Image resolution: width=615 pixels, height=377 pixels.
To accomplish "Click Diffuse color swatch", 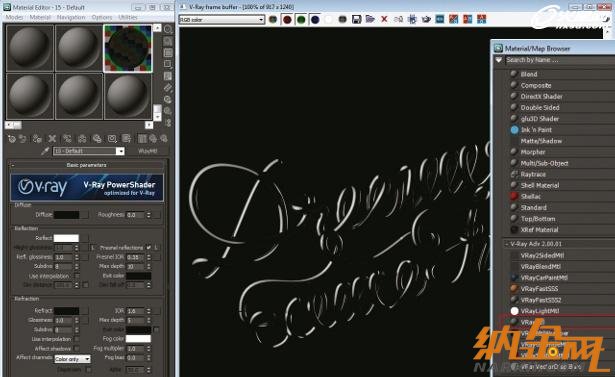I will pos(66,215).
